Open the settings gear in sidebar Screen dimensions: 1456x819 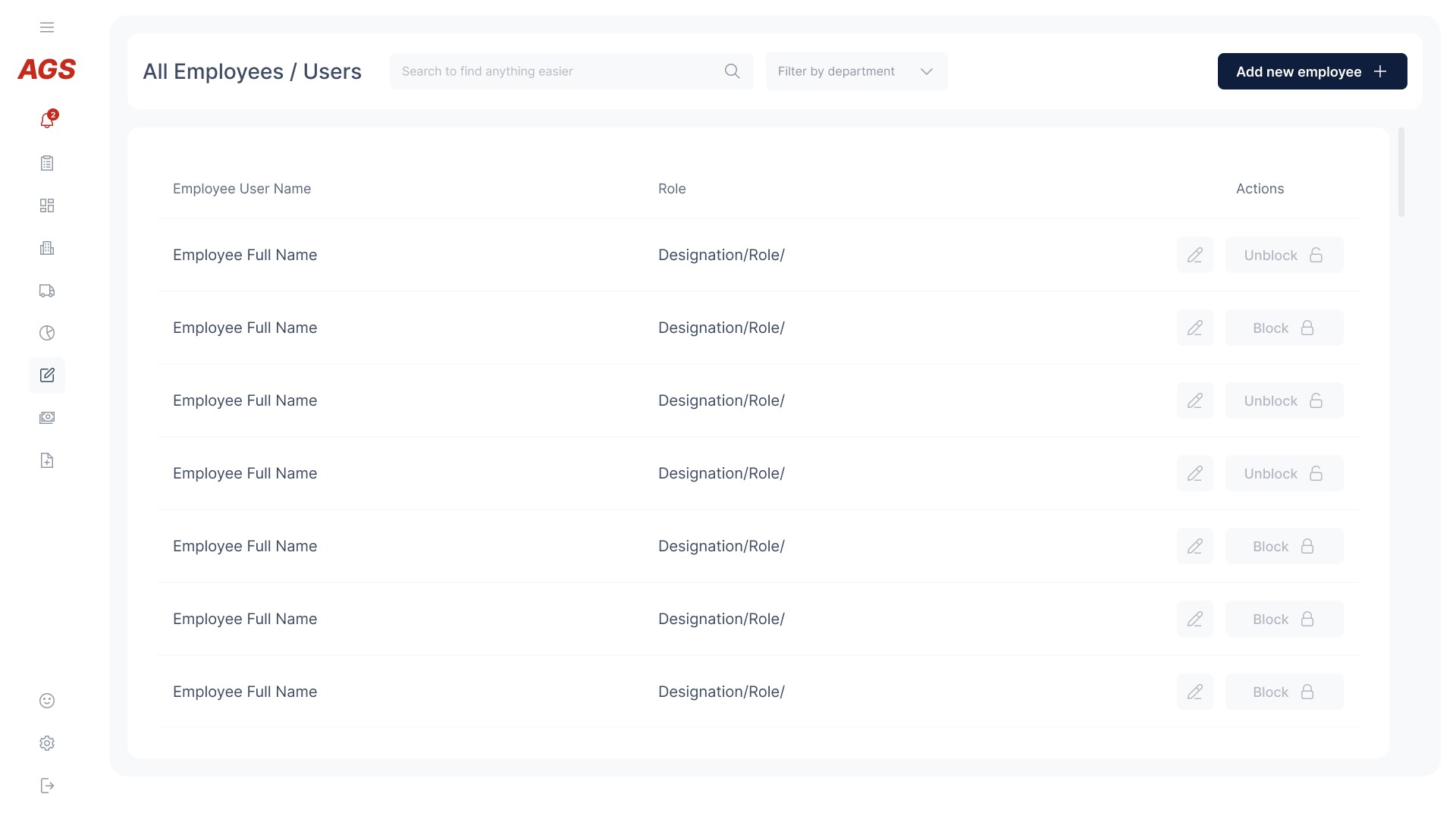(47, 743)
